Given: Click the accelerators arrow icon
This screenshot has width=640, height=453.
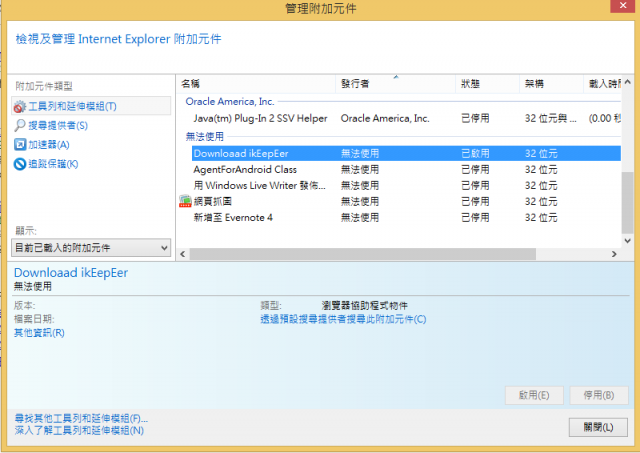Looking at the screenshot, I should (x=20, y=144).
